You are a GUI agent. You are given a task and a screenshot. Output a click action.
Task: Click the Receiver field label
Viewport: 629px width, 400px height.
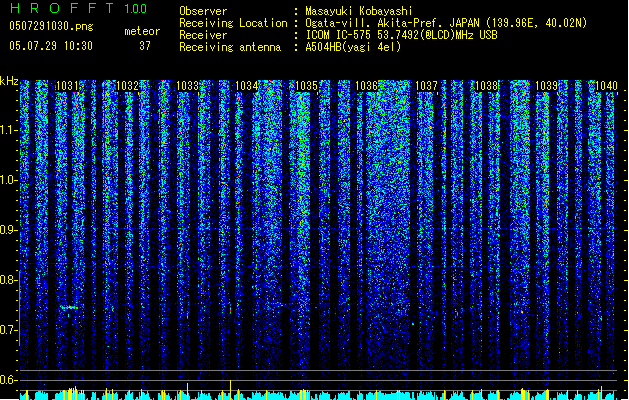(x=203, y=35)
